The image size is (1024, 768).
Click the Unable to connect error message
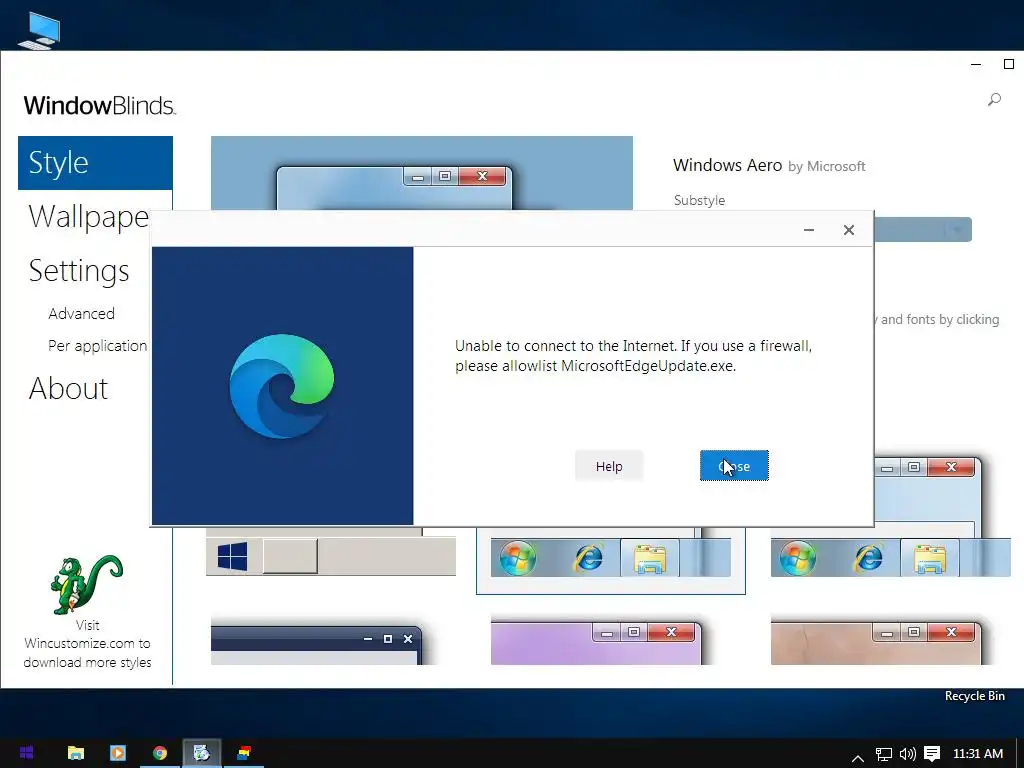(633, 355)
